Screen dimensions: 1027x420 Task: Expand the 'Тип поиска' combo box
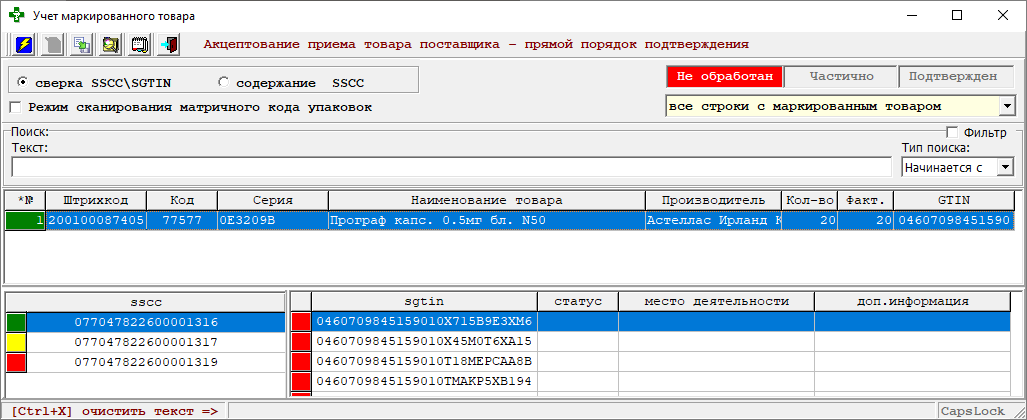coord(1005,168)
